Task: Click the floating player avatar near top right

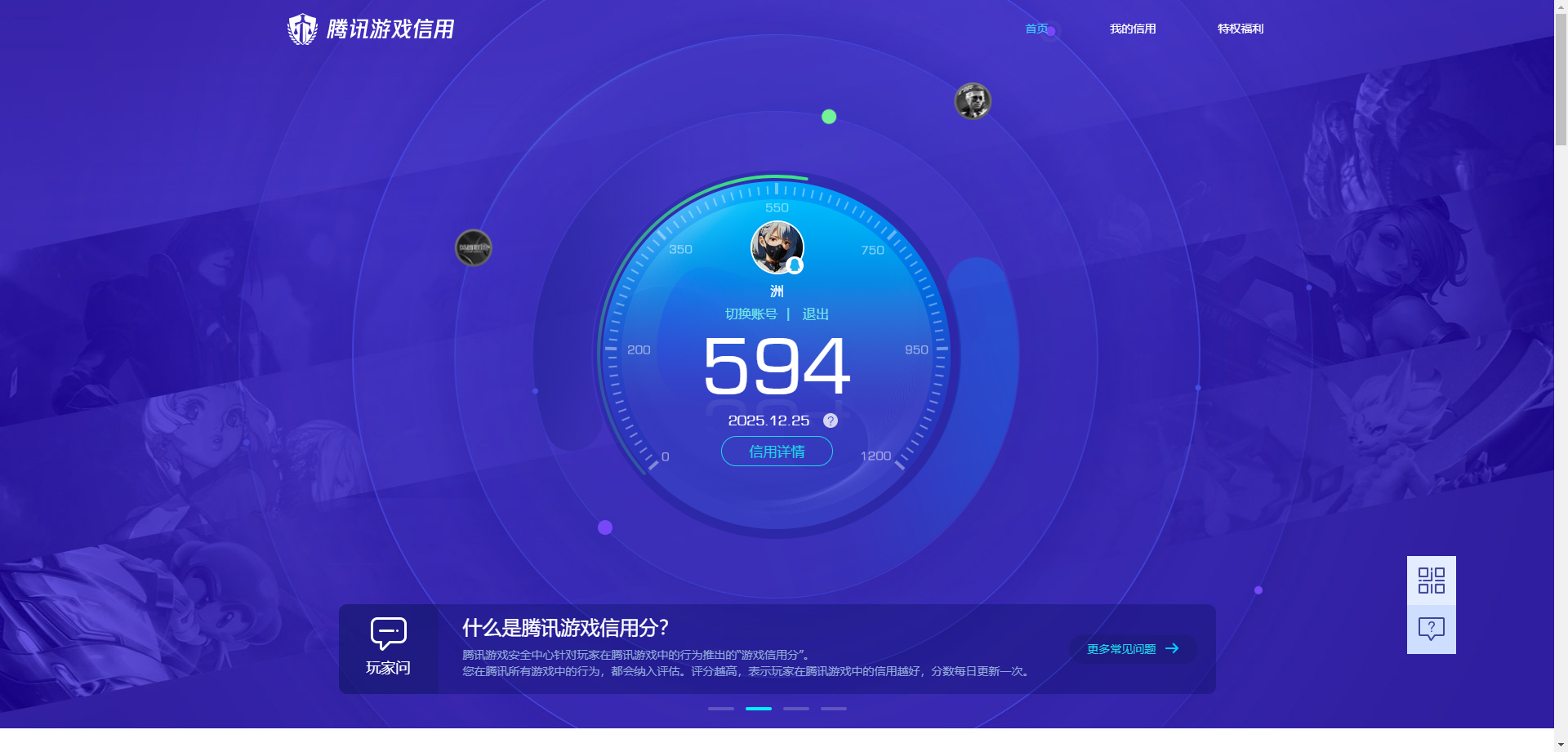Action: point(972,100)
